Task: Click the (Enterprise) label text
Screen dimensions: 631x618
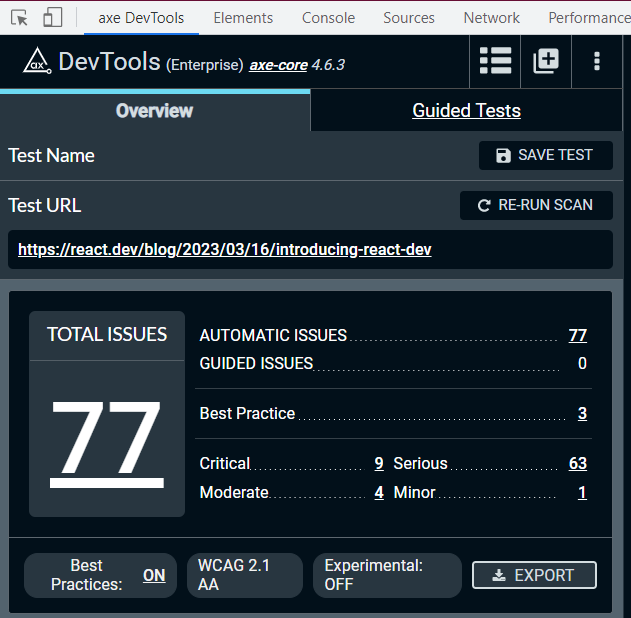Action: 205,65
